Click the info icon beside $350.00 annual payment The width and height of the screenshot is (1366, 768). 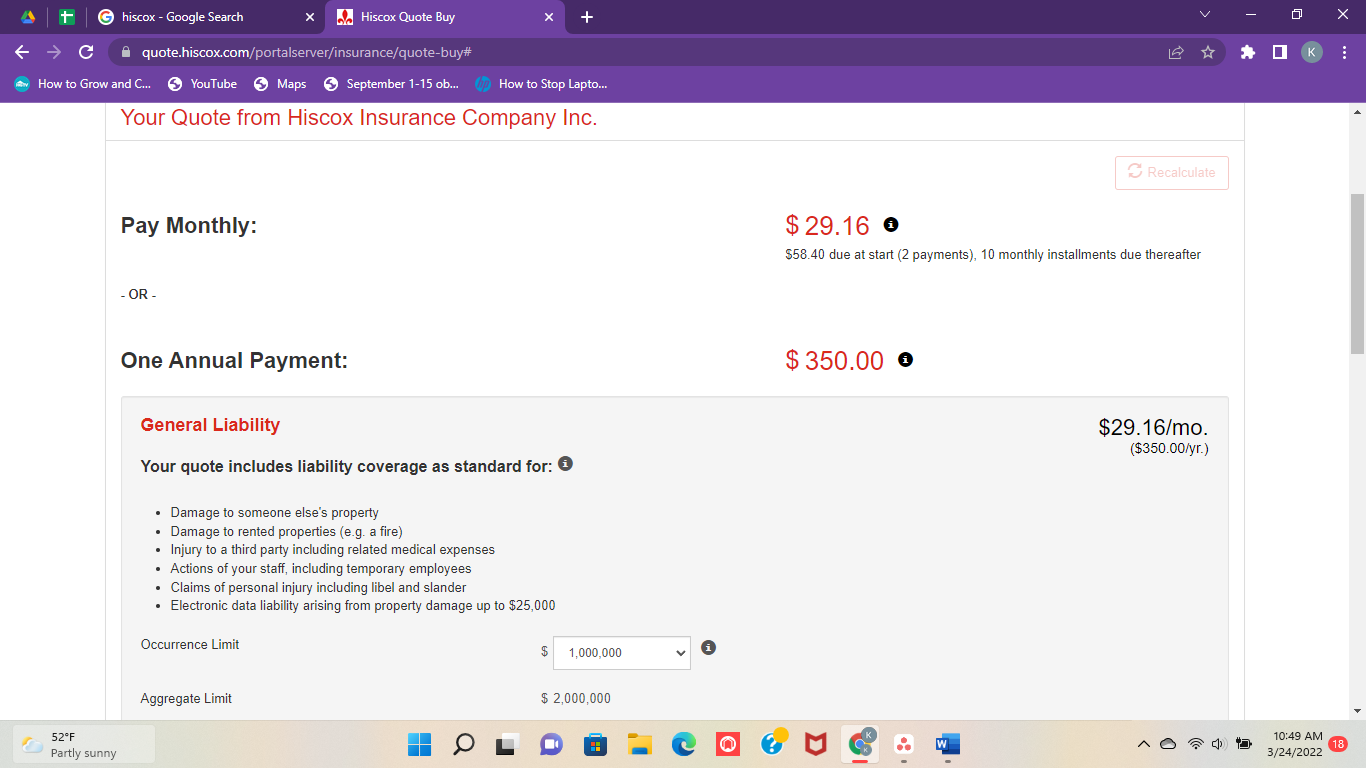pyautogui.click(x=905, y=359)
